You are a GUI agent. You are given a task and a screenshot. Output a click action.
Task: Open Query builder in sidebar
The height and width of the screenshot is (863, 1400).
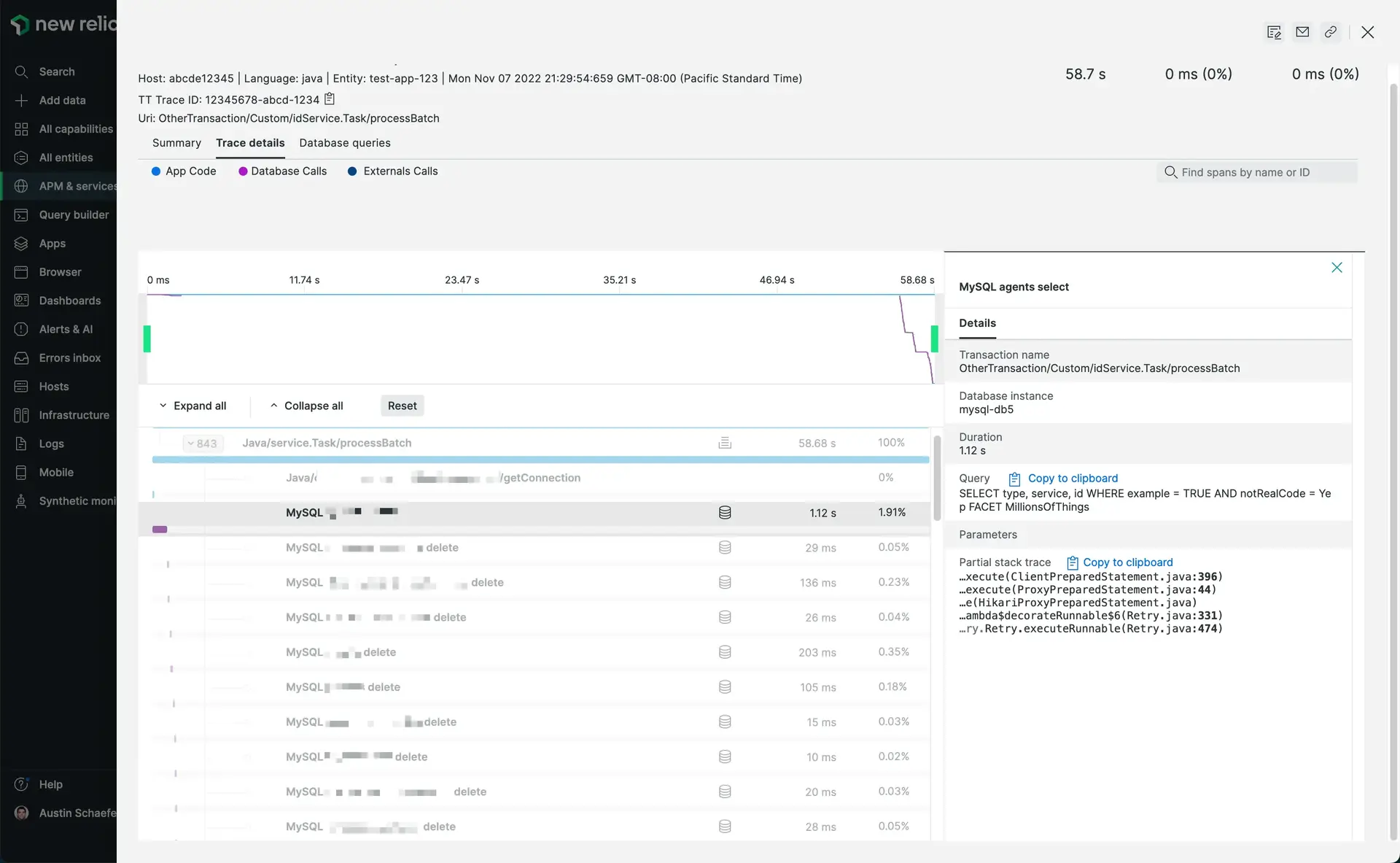(x=74, y=214)
